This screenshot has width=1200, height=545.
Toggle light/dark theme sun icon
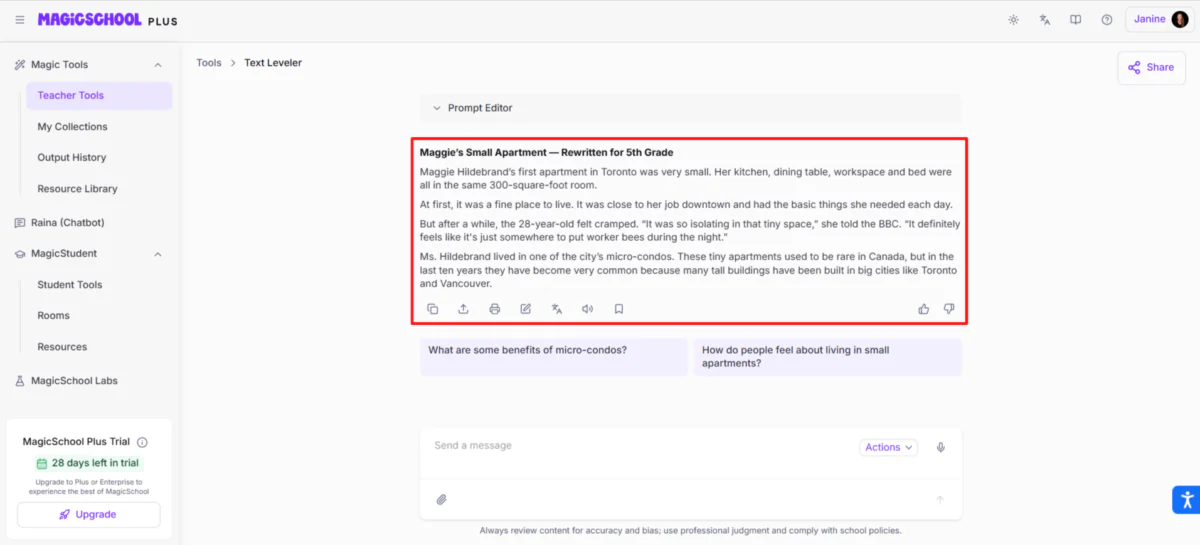(1013, 20)
